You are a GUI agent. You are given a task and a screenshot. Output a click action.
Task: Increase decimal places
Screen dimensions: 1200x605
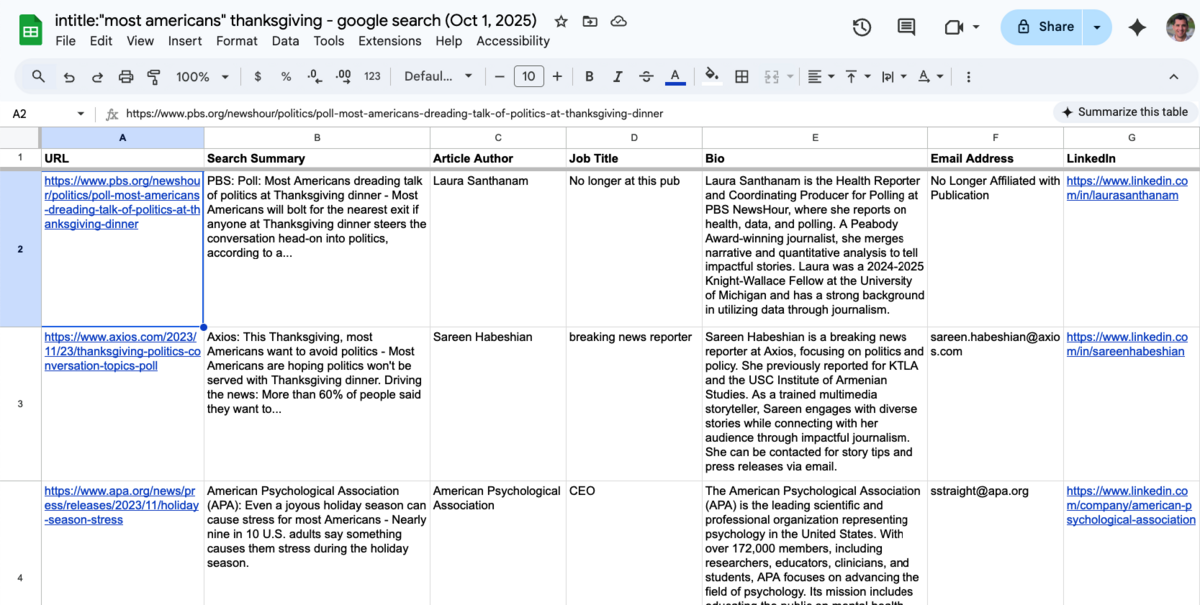coord(342,76)
